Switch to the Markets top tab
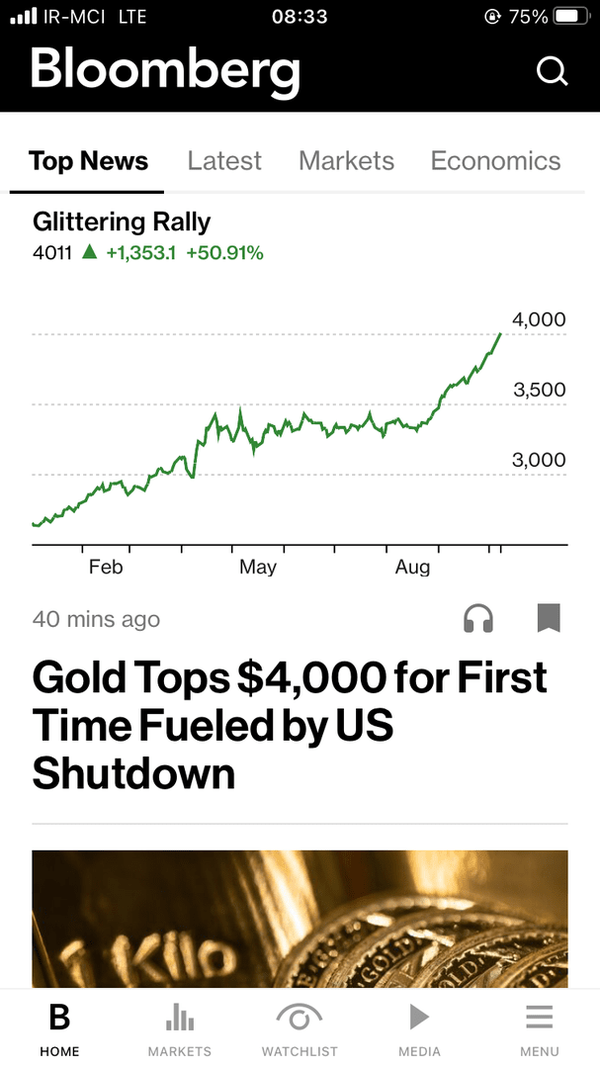The image size is (600, 1068). [346, 161]
